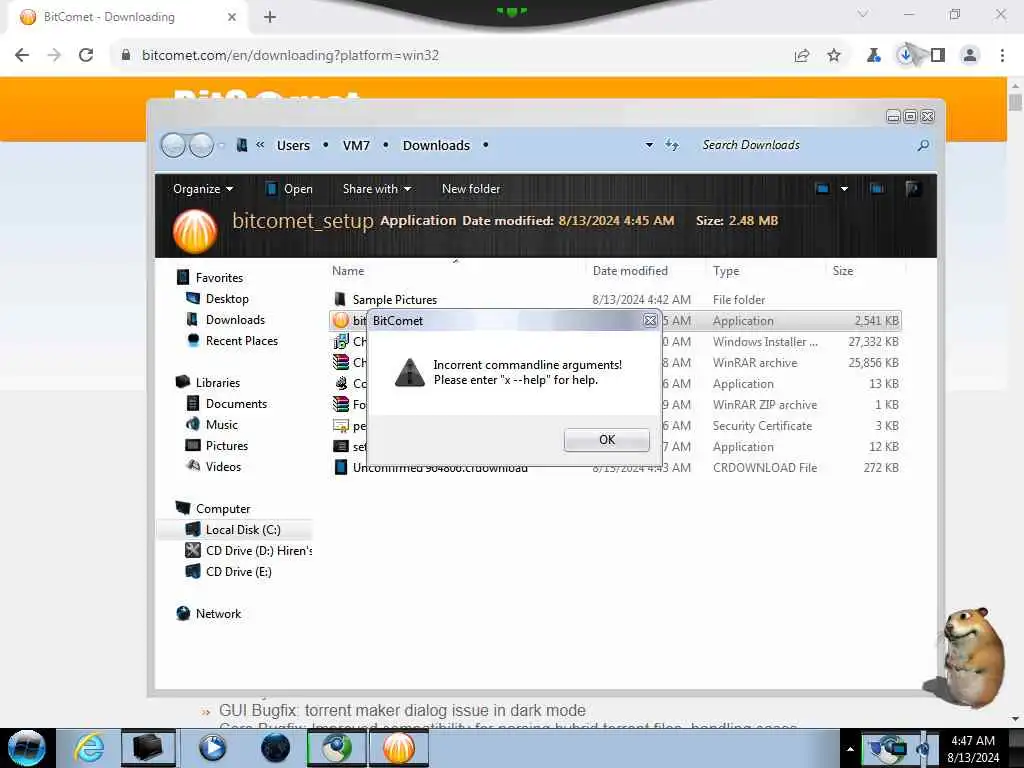This screenshot has height=768, width=1024.
Task: Click New folder in Explorer toolbar
Action: pyautogui.click(x=471, y=189)
